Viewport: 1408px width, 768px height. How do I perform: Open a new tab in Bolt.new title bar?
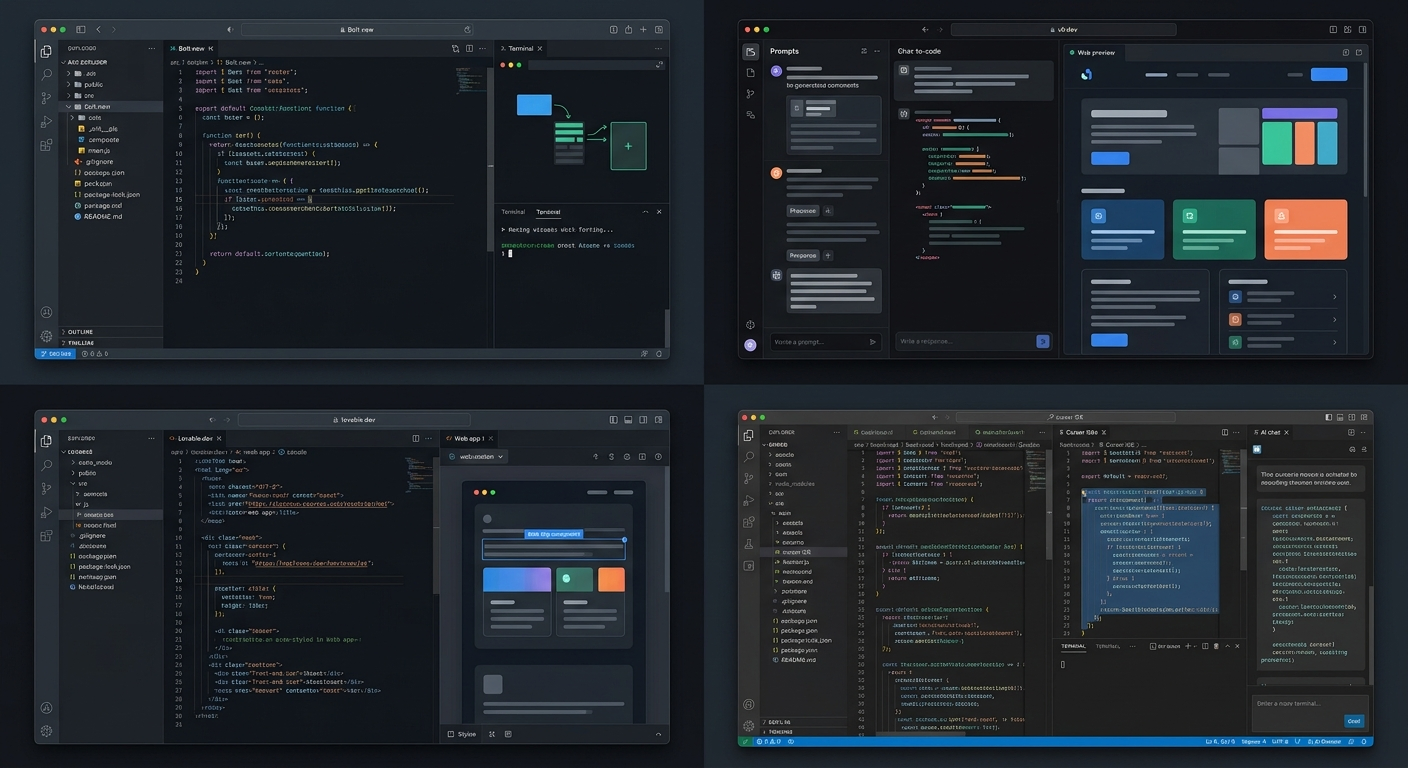(643, 30)
